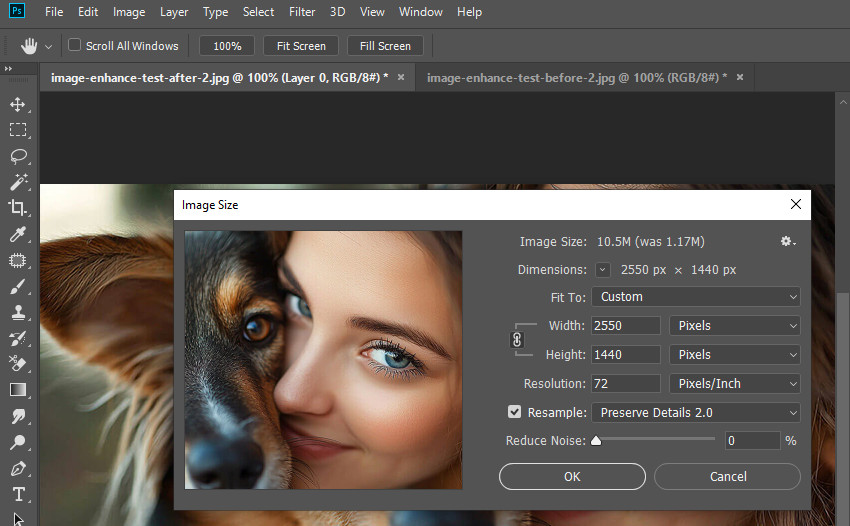This screenshot has height=526, width=850.
Task: Close the image-enhance-test-after-2.jpg tab
Action: [x=401, y=78]
